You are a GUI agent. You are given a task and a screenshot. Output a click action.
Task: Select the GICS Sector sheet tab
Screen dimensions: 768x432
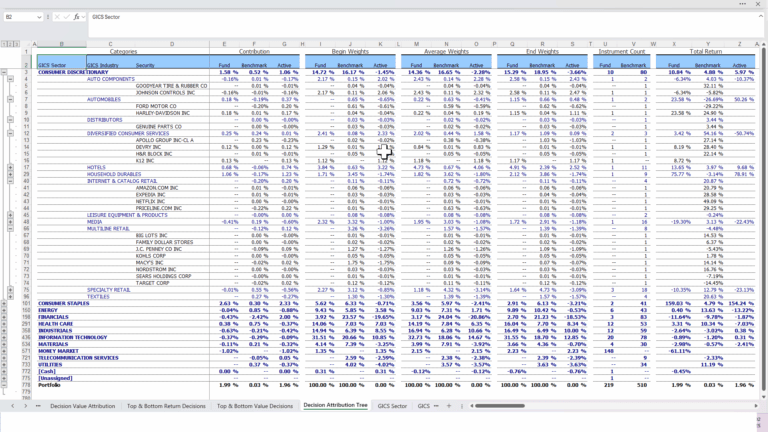pos(392,406)
